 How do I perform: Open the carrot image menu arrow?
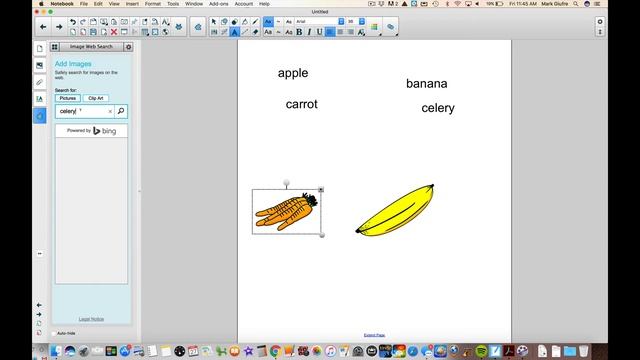click(321, 189)
